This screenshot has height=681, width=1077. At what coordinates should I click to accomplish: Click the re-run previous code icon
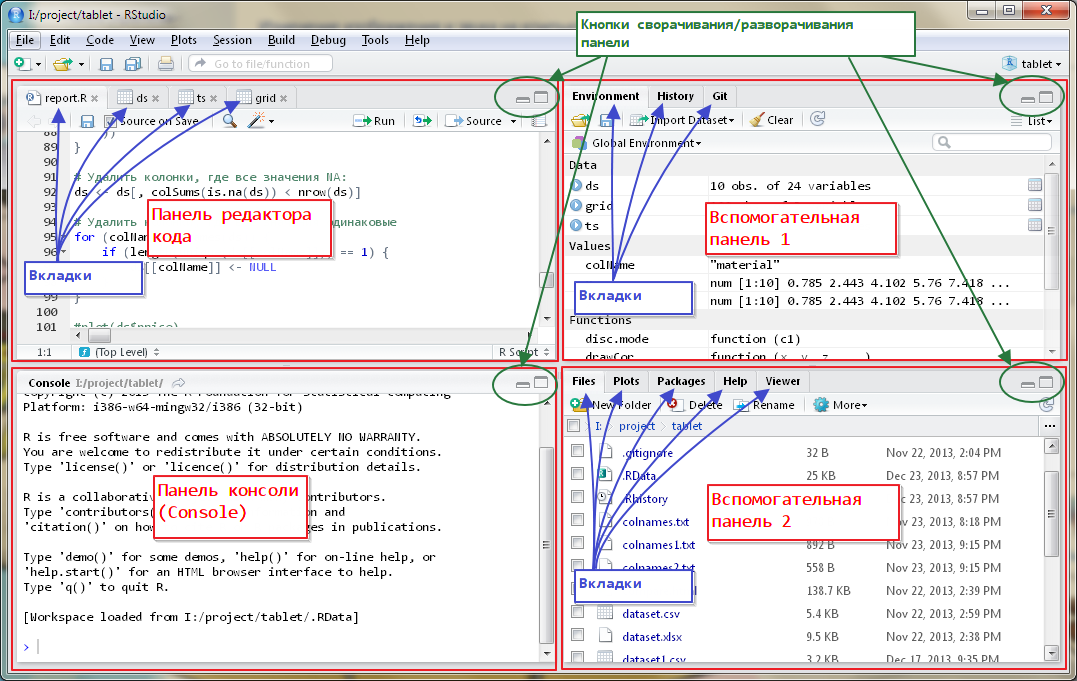[x=422, y=120]
